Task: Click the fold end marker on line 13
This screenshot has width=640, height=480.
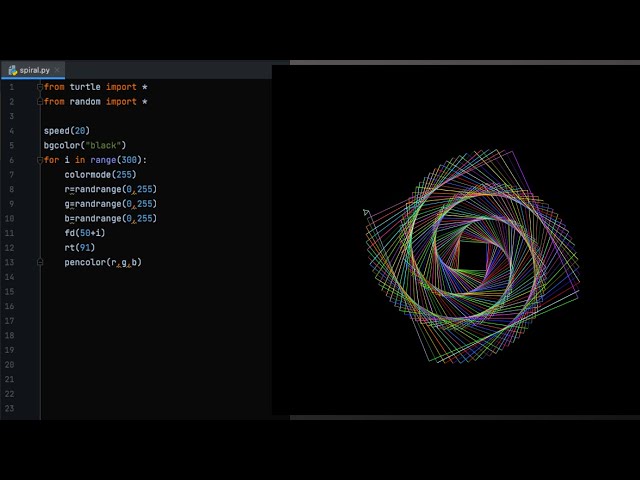Action: point(40,262)
